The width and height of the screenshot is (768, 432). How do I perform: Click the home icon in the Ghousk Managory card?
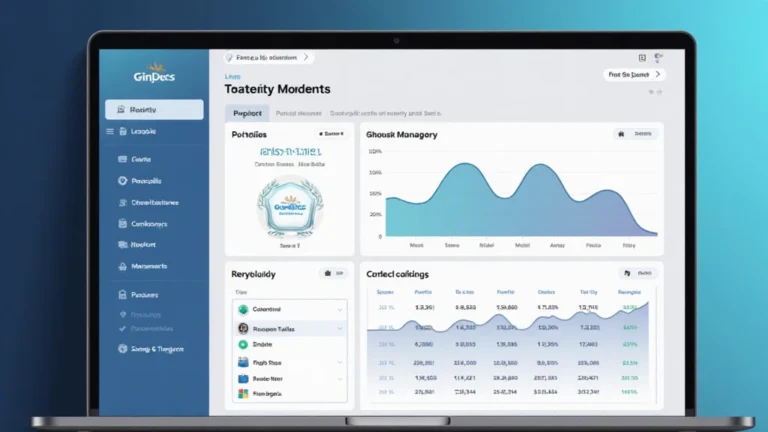tap(621, 133)
